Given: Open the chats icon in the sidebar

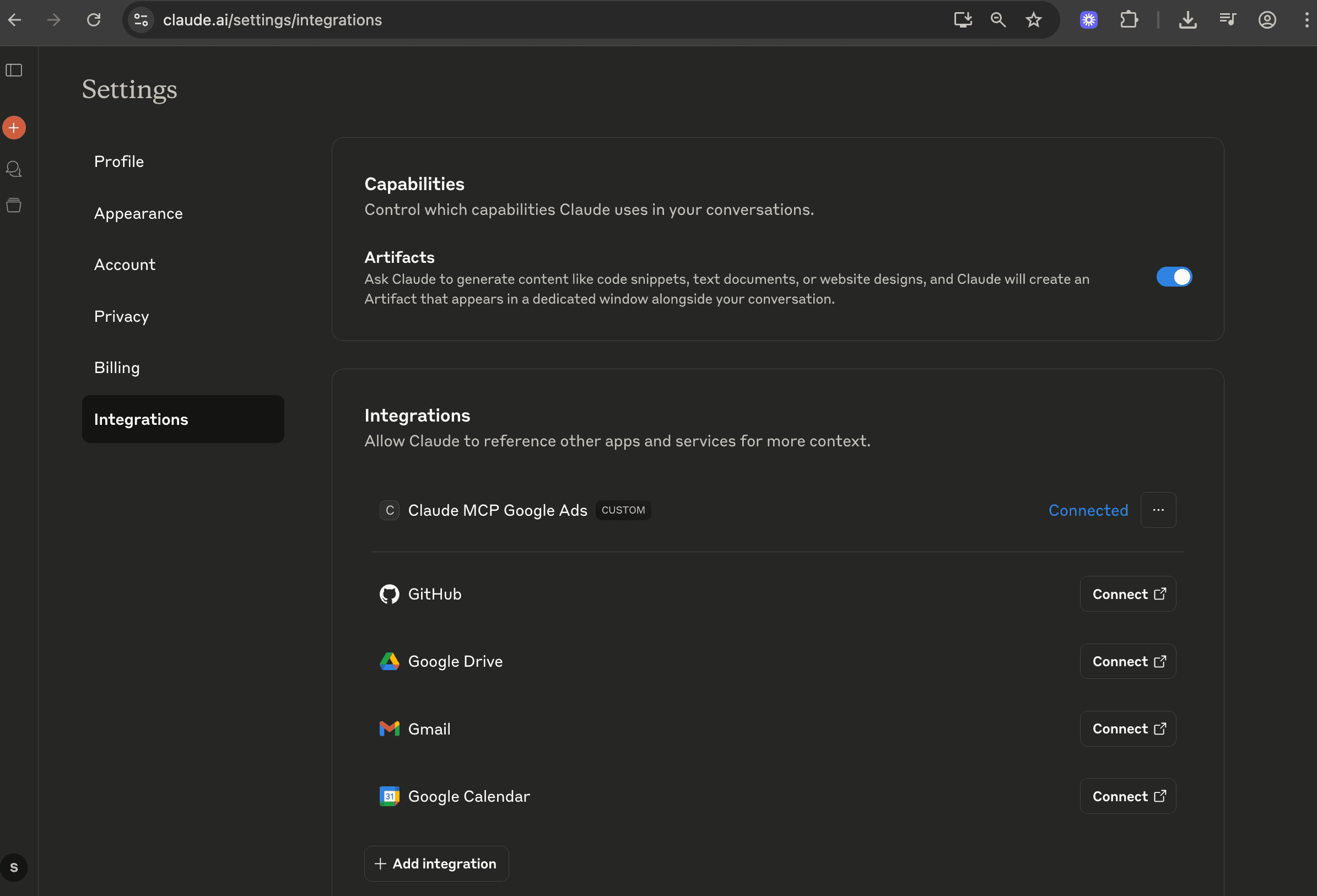Looking at the screenshot, I should click(x=14, y=168).
